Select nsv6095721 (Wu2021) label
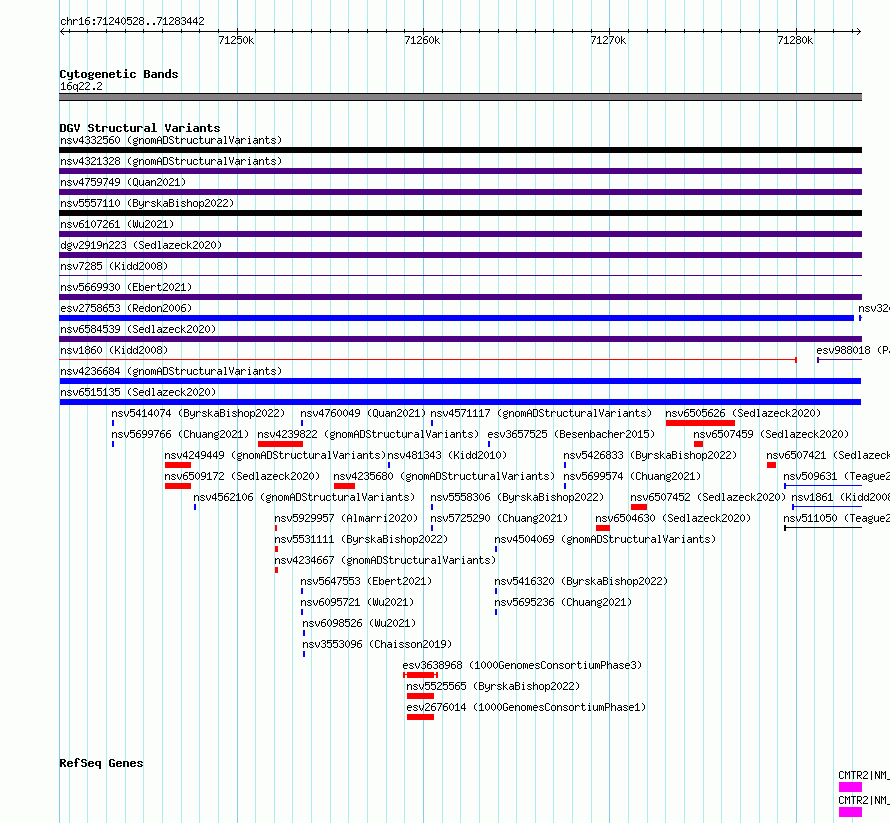 357,602
